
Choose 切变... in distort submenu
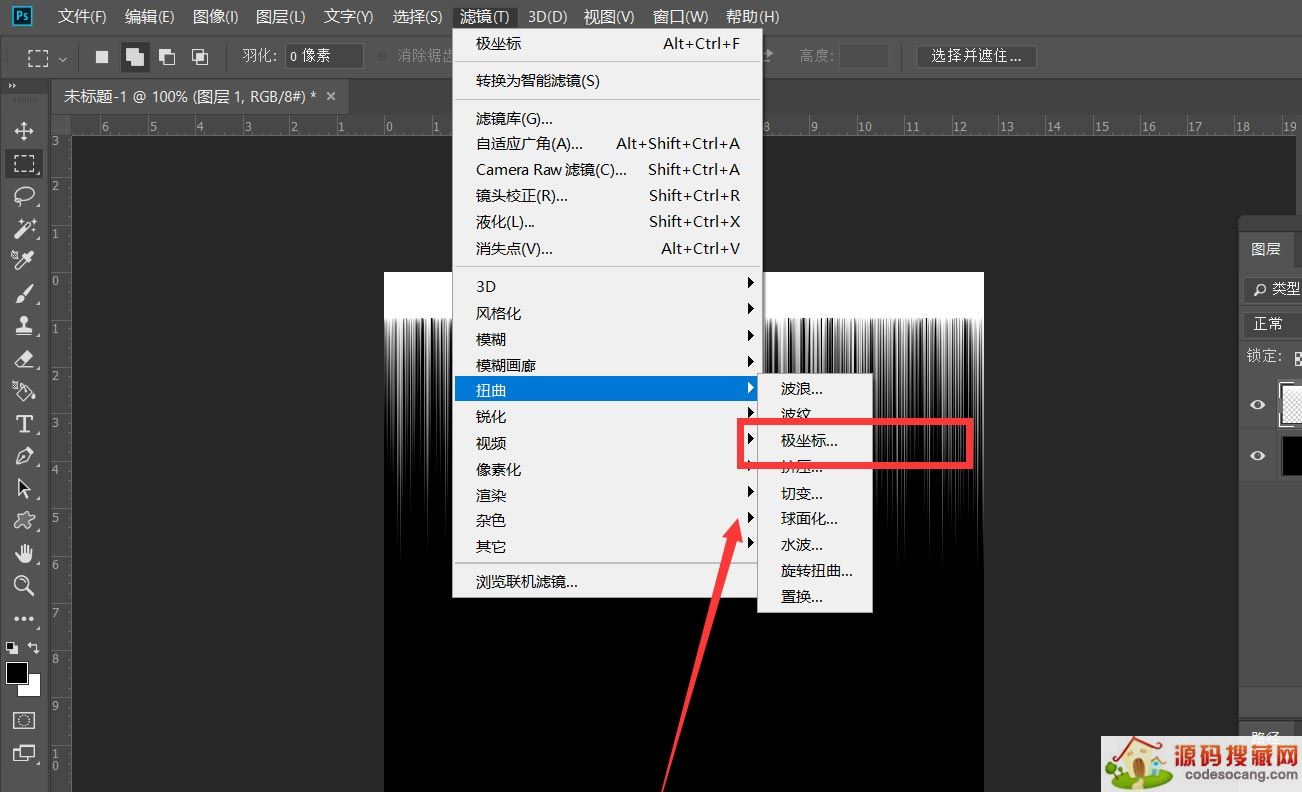click(x=815, y=493)
